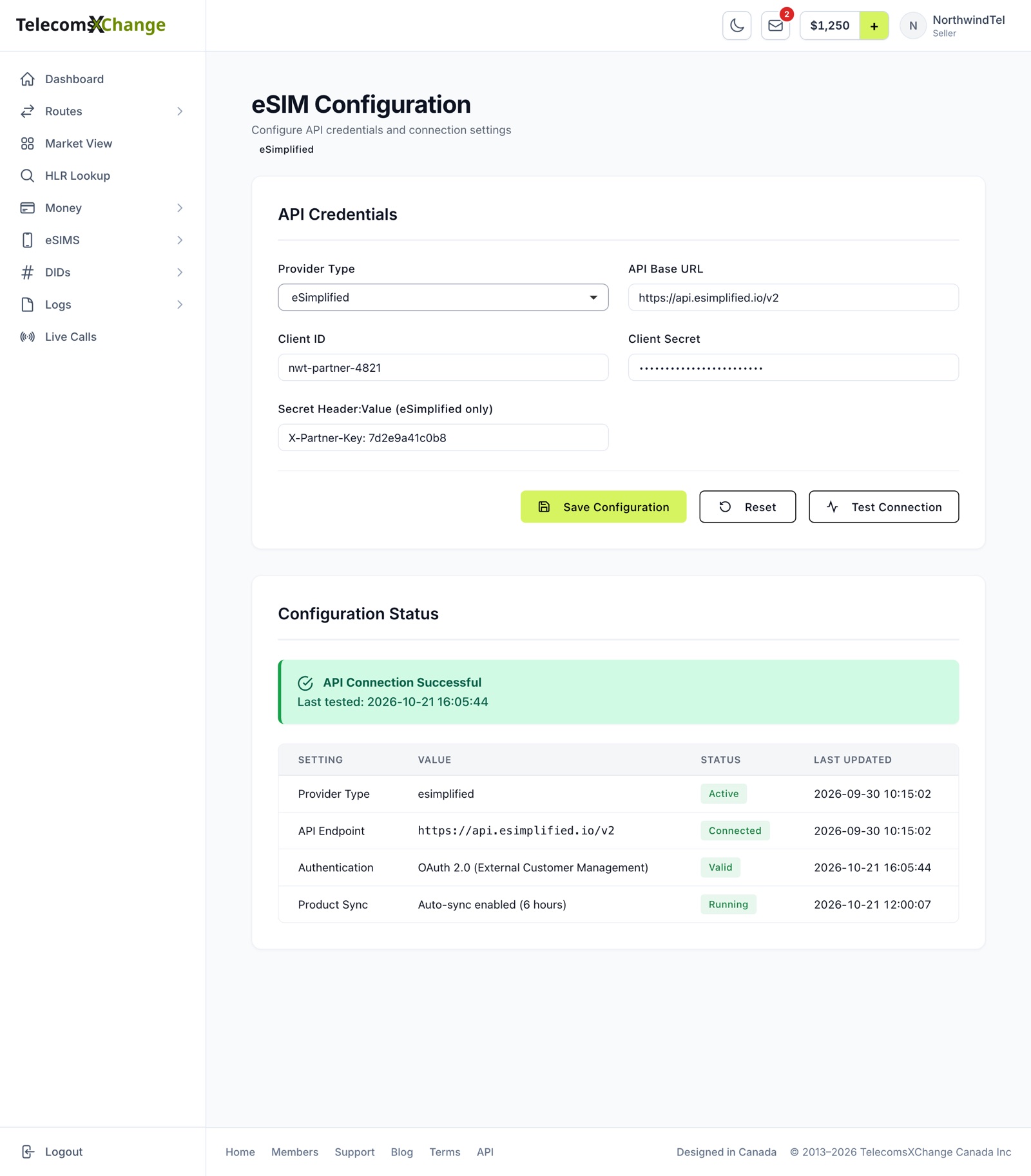Image resolution: width=1031 pixels, height=1176 pixels.
Task: Save Configuration button
Action: [x=603, y=507]
